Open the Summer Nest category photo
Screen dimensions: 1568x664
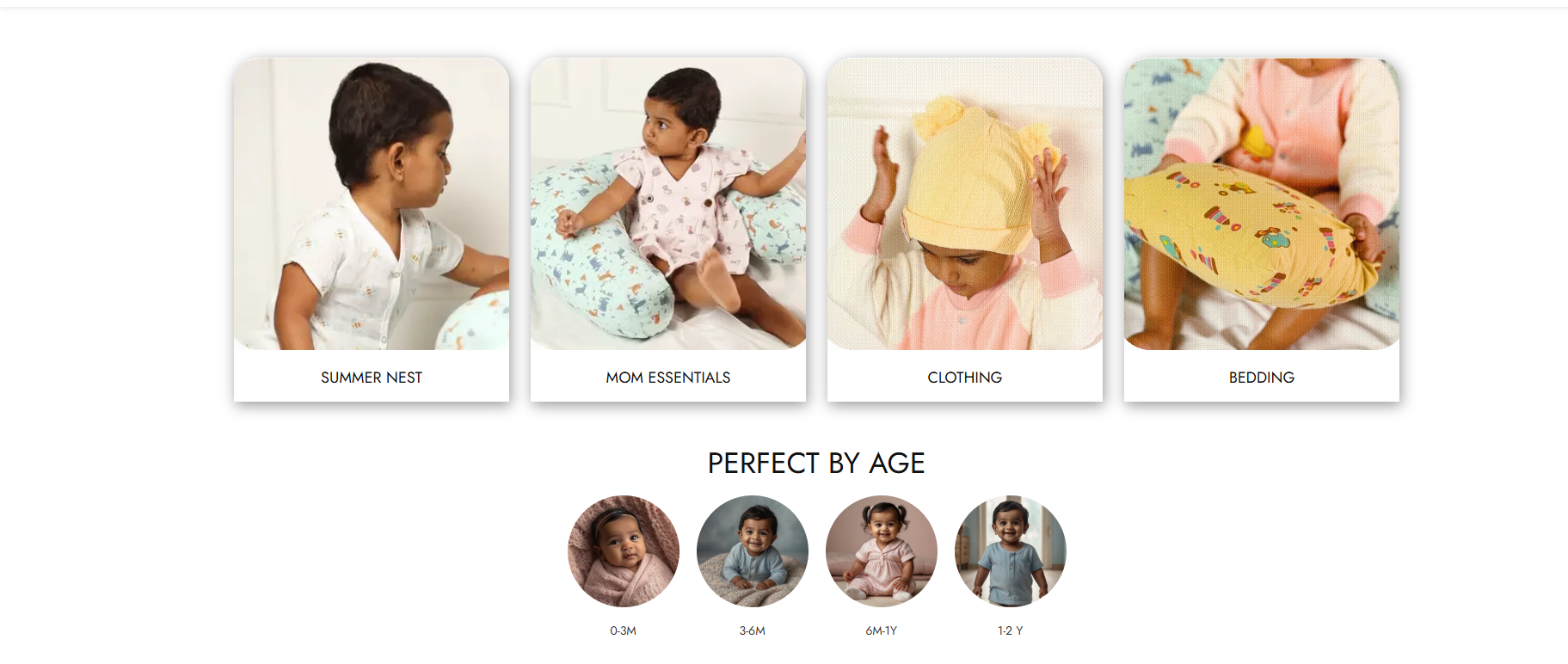pos(372,204)
